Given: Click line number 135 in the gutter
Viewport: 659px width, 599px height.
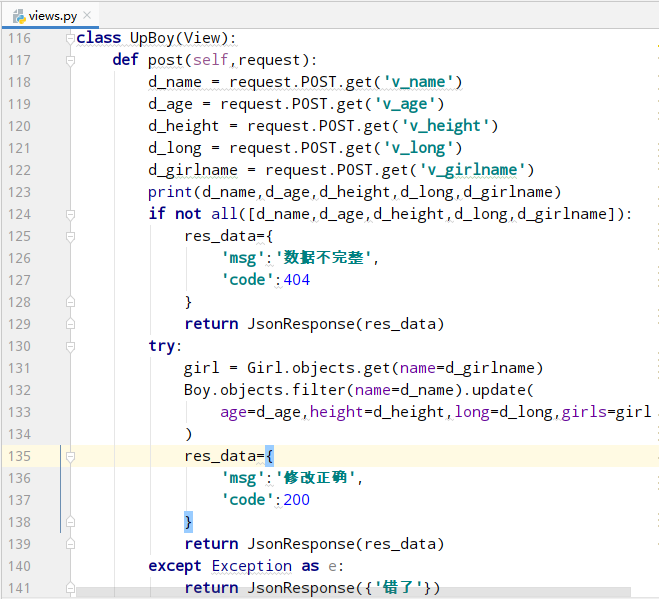Looking at the screenshot, I should [19, 456].
